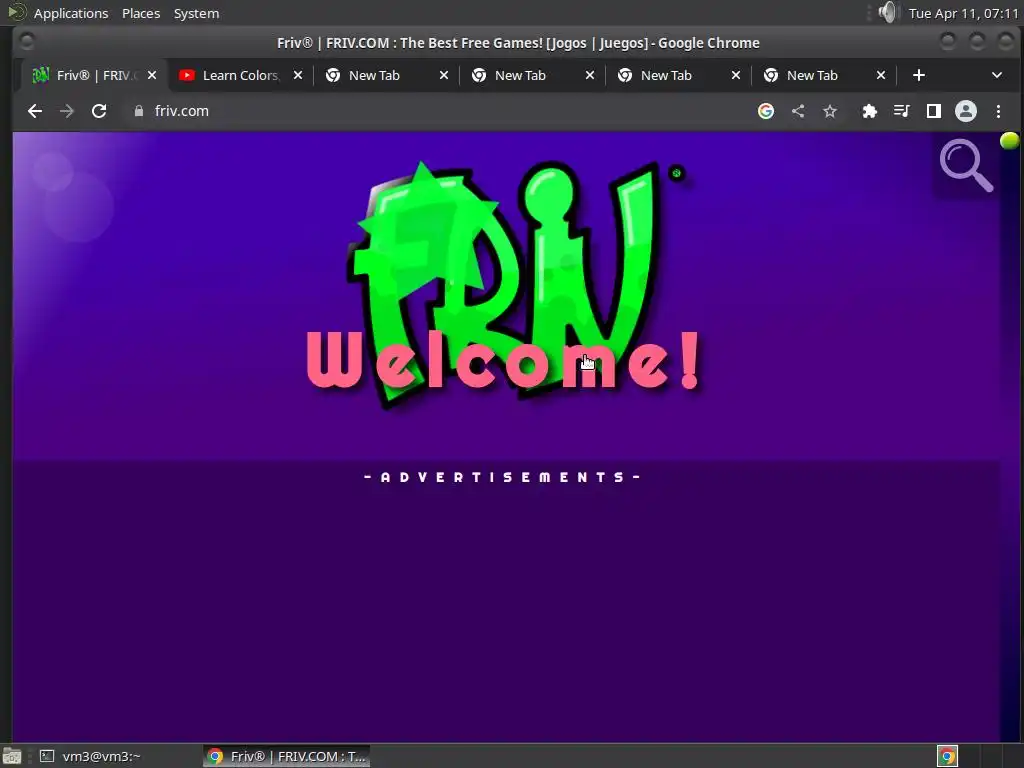This screenshot has width=1024, height=768.
Task: Close the Learn Colors tab
Action: 298,75
